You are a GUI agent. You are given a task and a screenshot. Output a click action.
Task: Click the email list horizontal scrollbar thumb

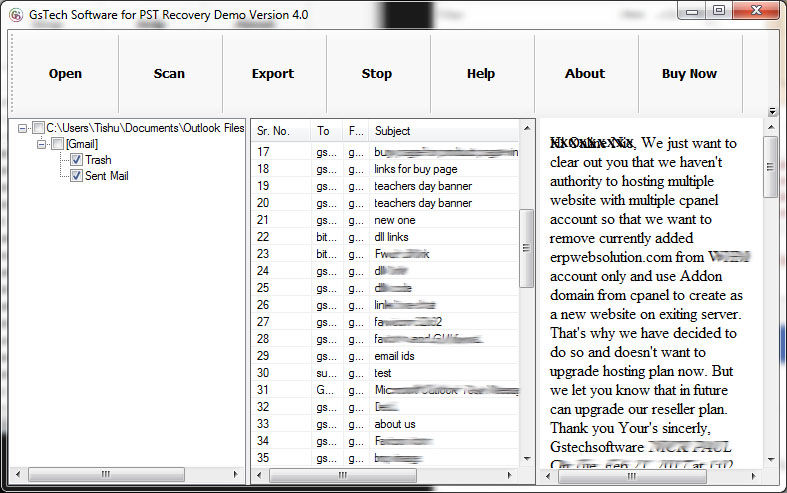tap(342, 475)
